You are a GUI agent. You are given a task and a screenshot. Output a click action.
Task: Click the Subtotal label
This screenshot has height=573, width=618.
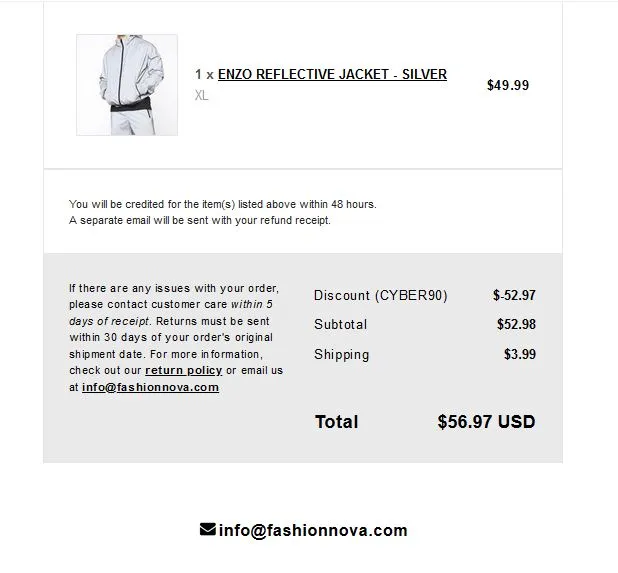click(x=341, y=324)
